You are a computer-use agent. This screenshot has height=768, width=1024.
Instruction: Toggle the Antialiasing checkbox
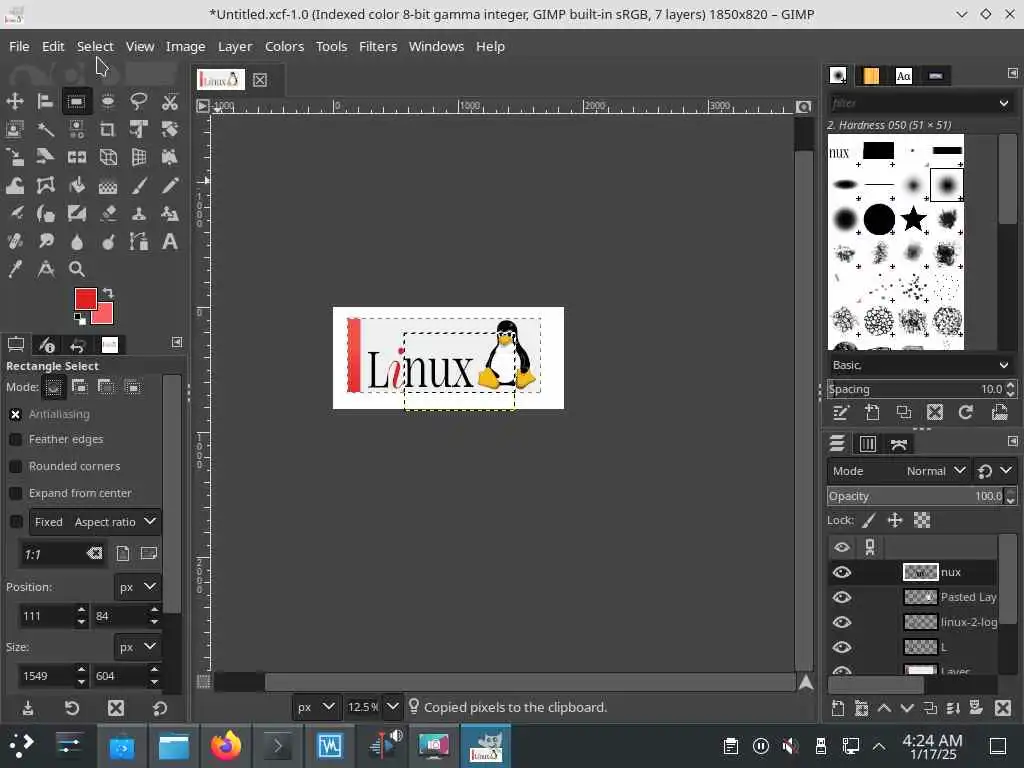[x=16, y=414]
